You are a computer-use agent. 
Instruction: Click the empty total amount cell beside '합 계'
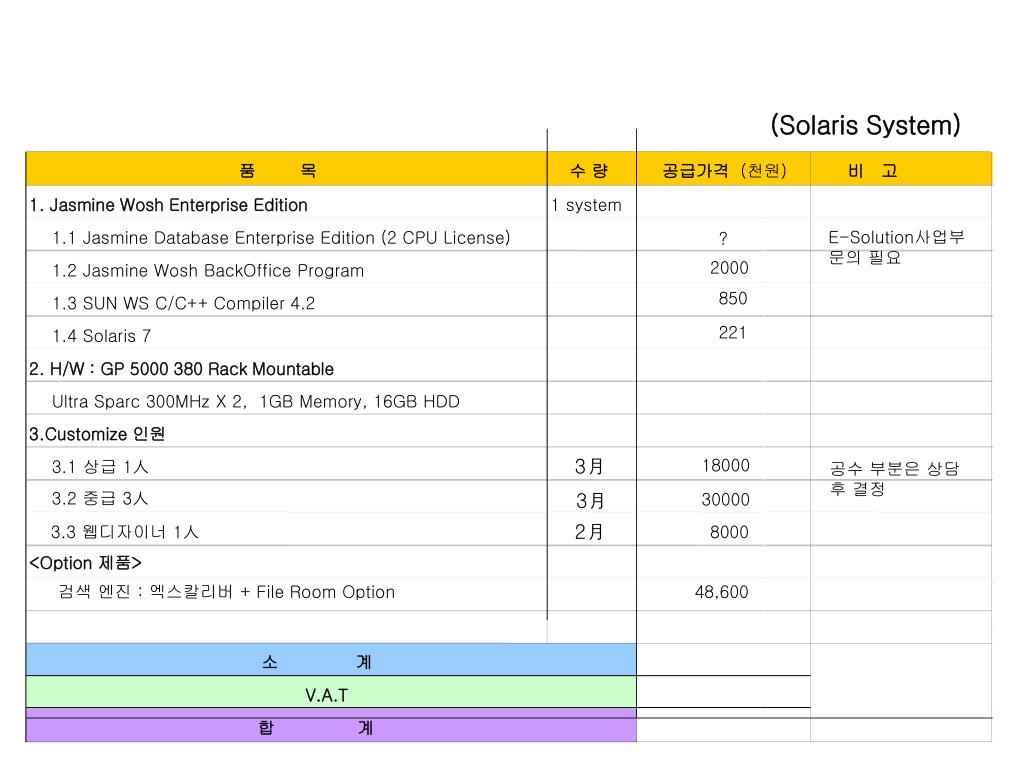pos(724,729)
